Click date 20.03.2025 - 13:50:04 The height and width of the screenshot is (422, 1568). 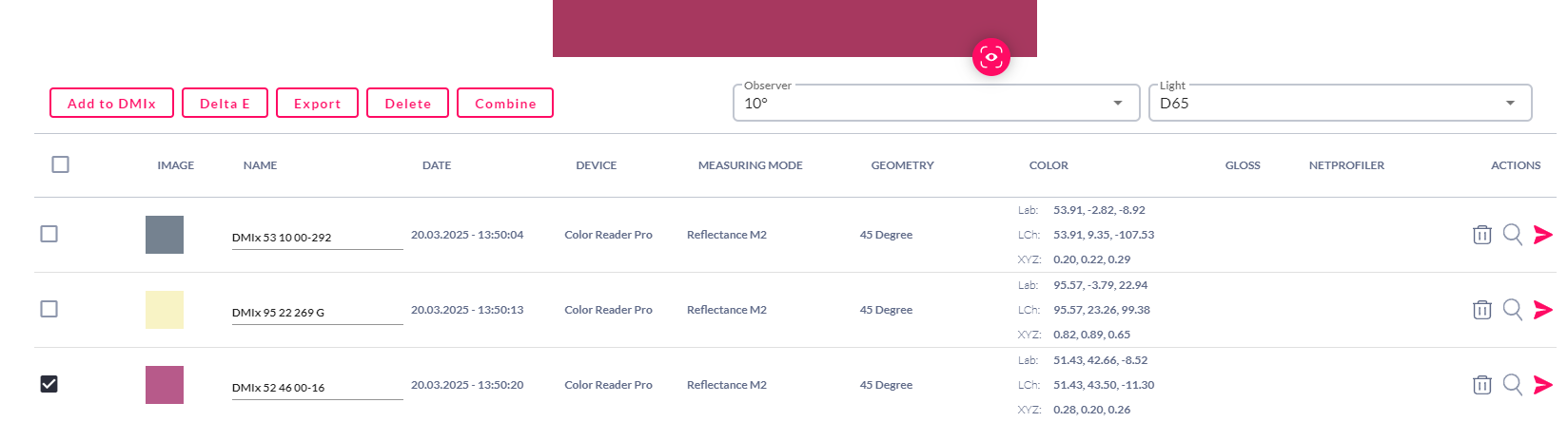(x=467, y=235)
